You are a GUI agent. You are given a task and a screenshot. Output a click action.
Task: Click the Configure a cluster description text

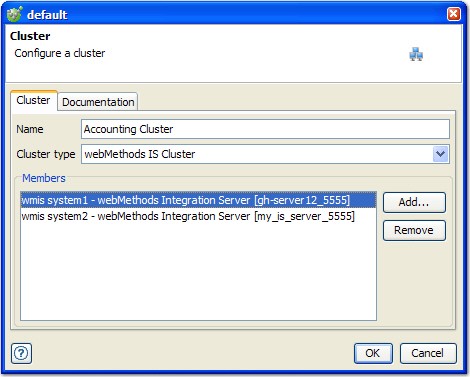tap(60, 53)
